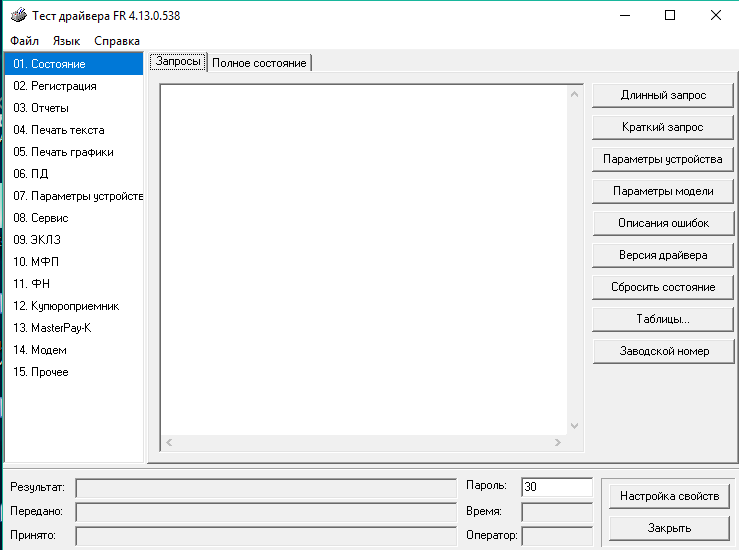Request Заводской номер
Image resolution: width=739 pixels, height=550 pixels.
(x=663, y=352)
